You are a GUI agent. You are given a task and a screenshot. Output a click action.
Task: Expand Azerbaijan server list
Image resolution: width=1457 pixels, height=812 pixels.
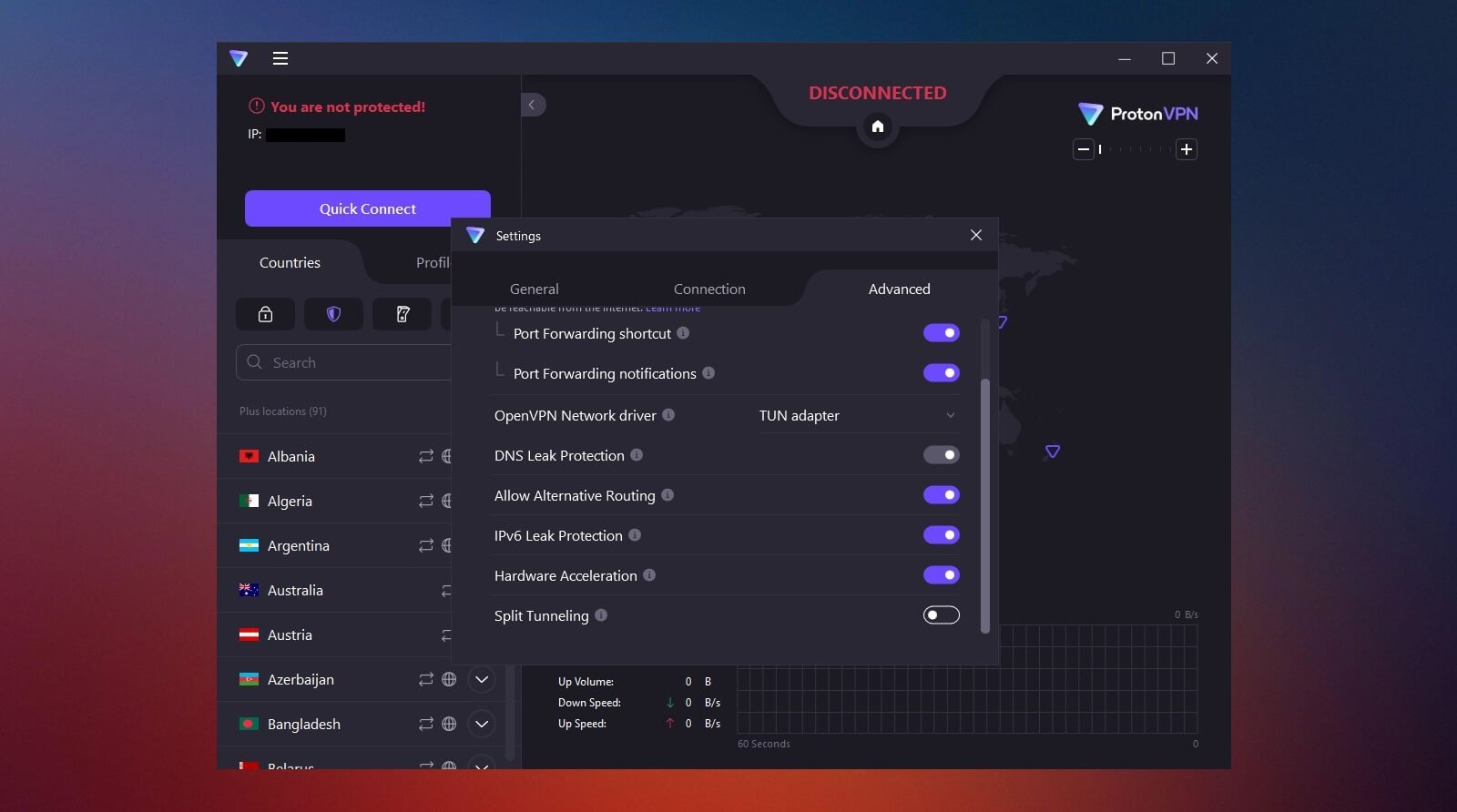click(x=482, y=679)
